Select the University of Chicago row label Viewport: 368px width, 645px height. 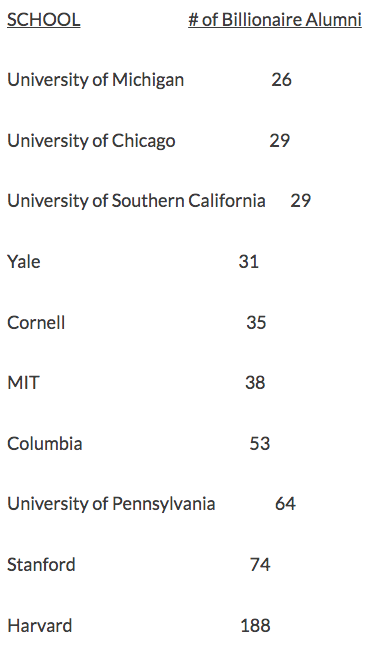click(x=91, y=141)
